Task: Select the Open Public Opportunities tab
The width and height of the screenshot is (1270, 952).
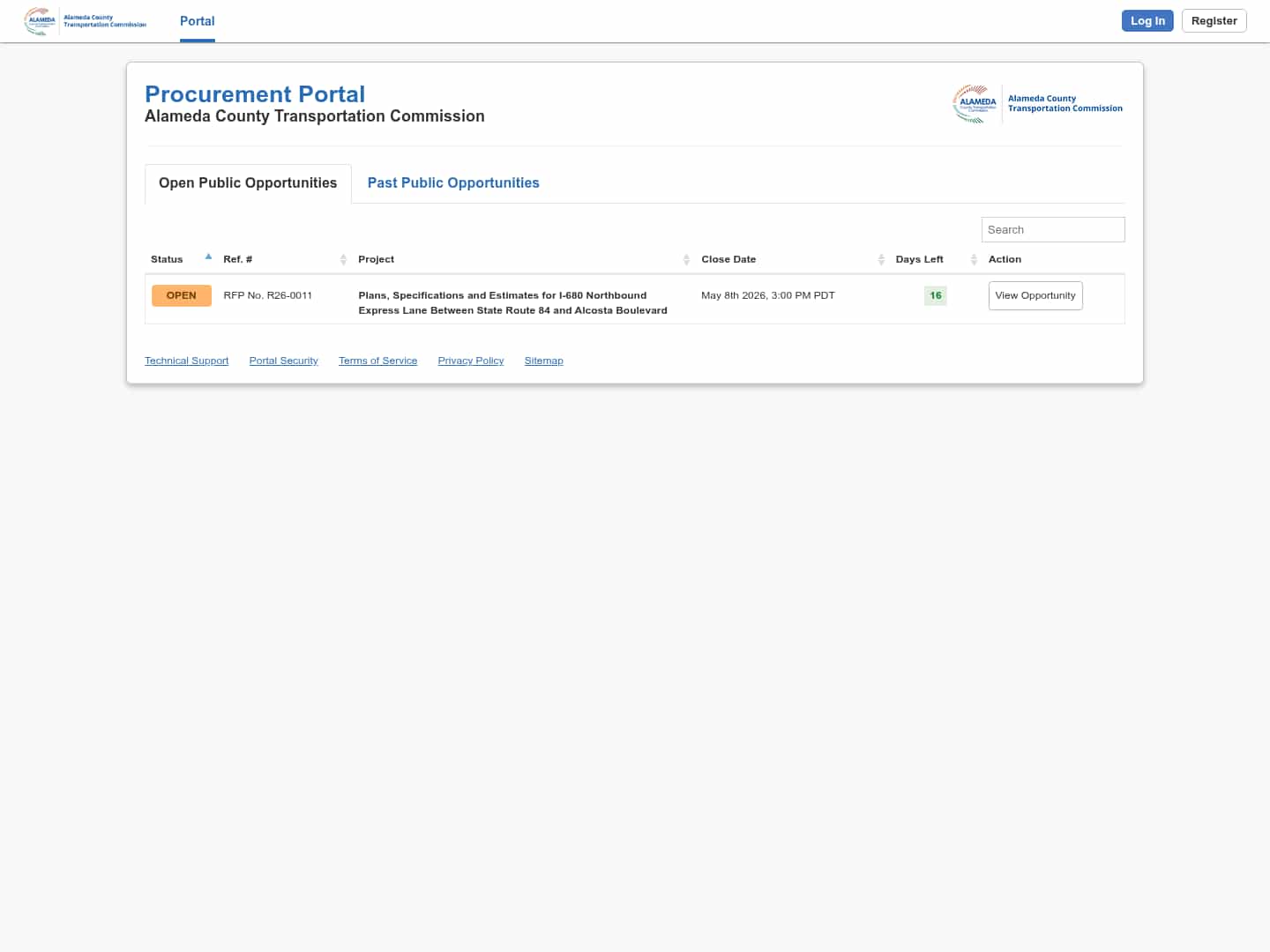Action: pos(248,183)
